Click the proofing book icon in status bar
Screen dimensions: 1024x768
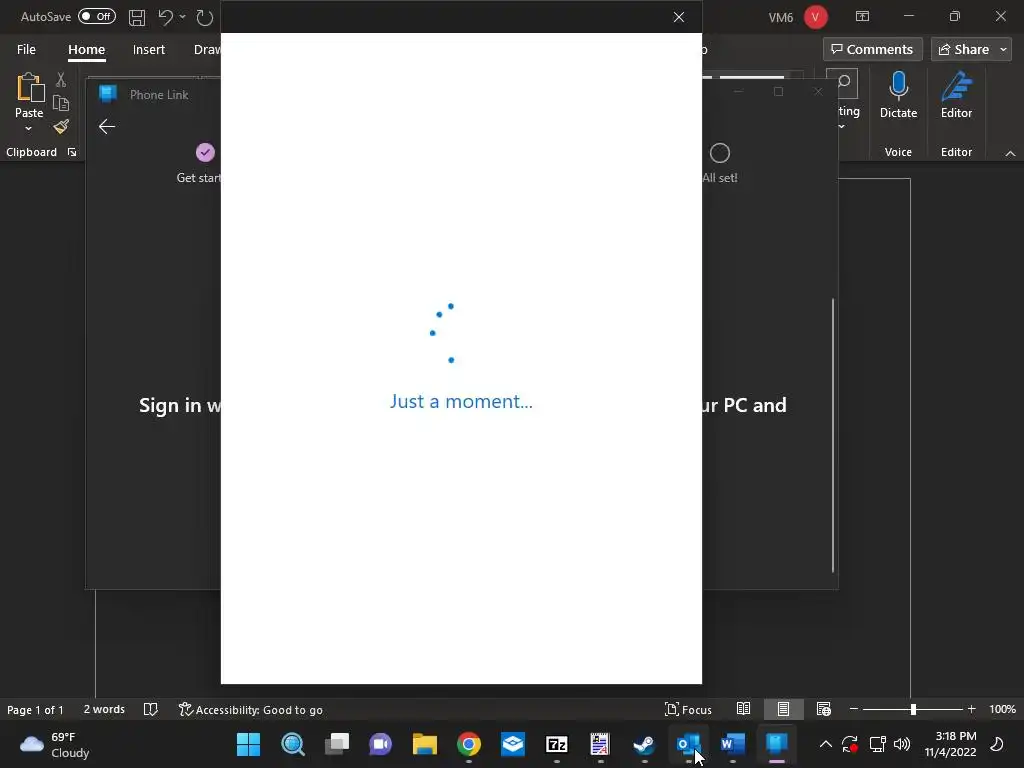pos(151,709)
